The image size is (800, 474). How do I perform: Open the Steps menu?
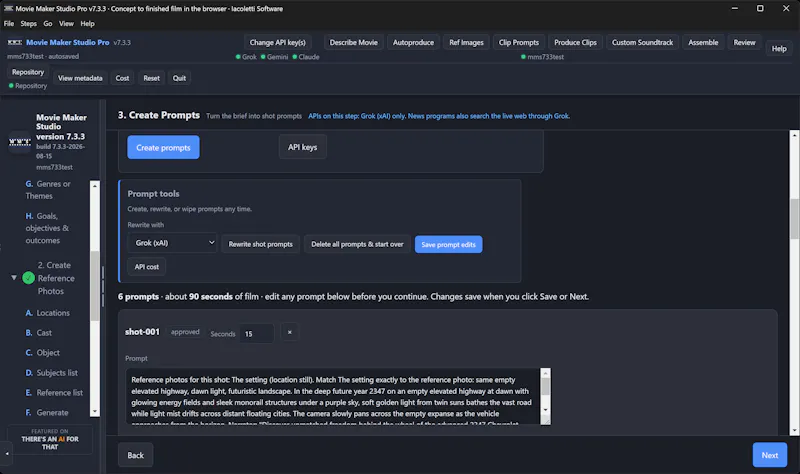point(28,23)
